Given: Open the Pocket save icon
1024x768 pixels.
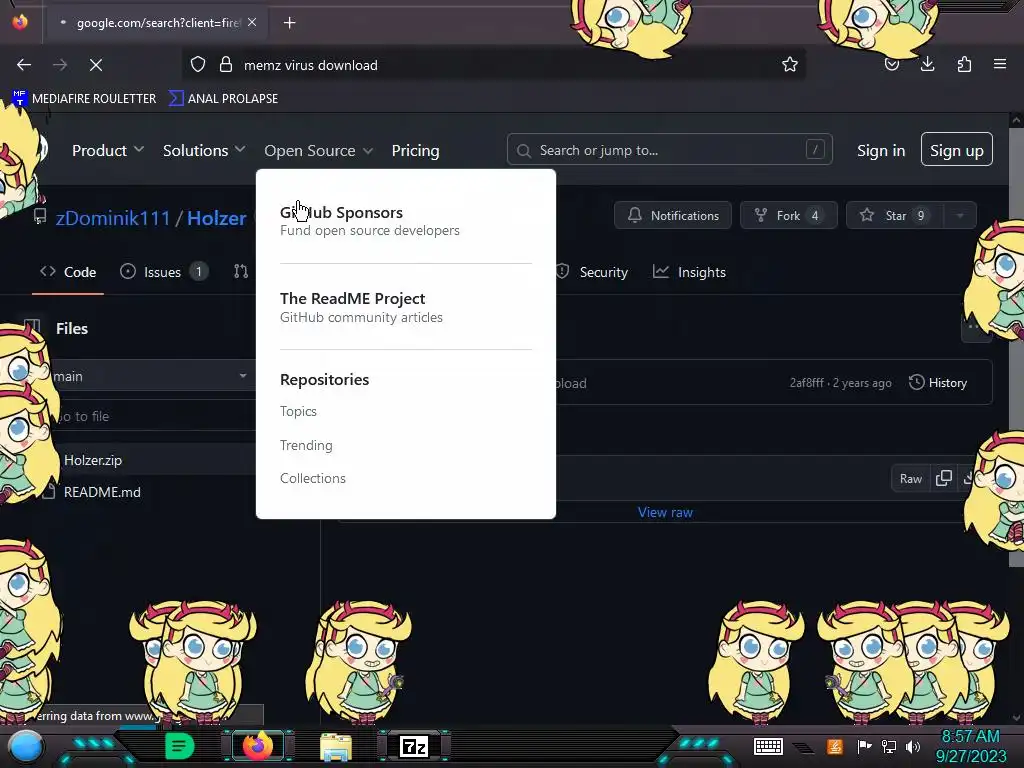Looking at the screenshot, I should (x=891, y=65).
